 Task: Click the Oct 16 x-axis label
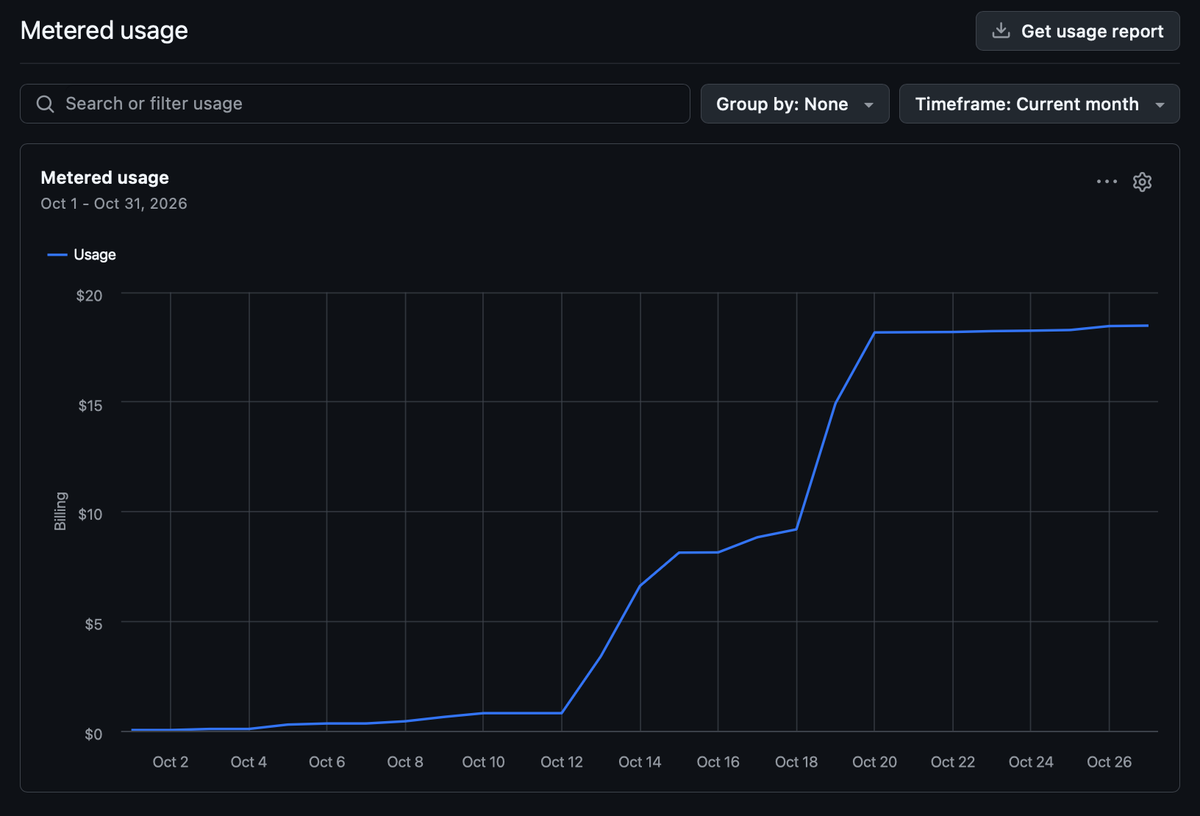718,762
